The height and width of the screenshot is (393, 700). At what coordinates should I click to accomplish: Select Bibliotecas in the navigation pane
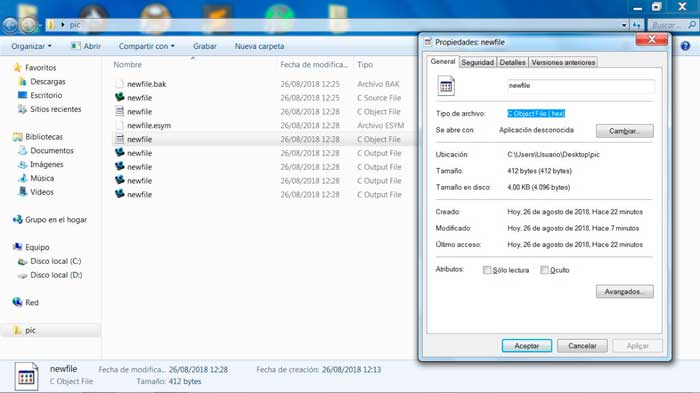pyautogui.click(x=44, y=137)
